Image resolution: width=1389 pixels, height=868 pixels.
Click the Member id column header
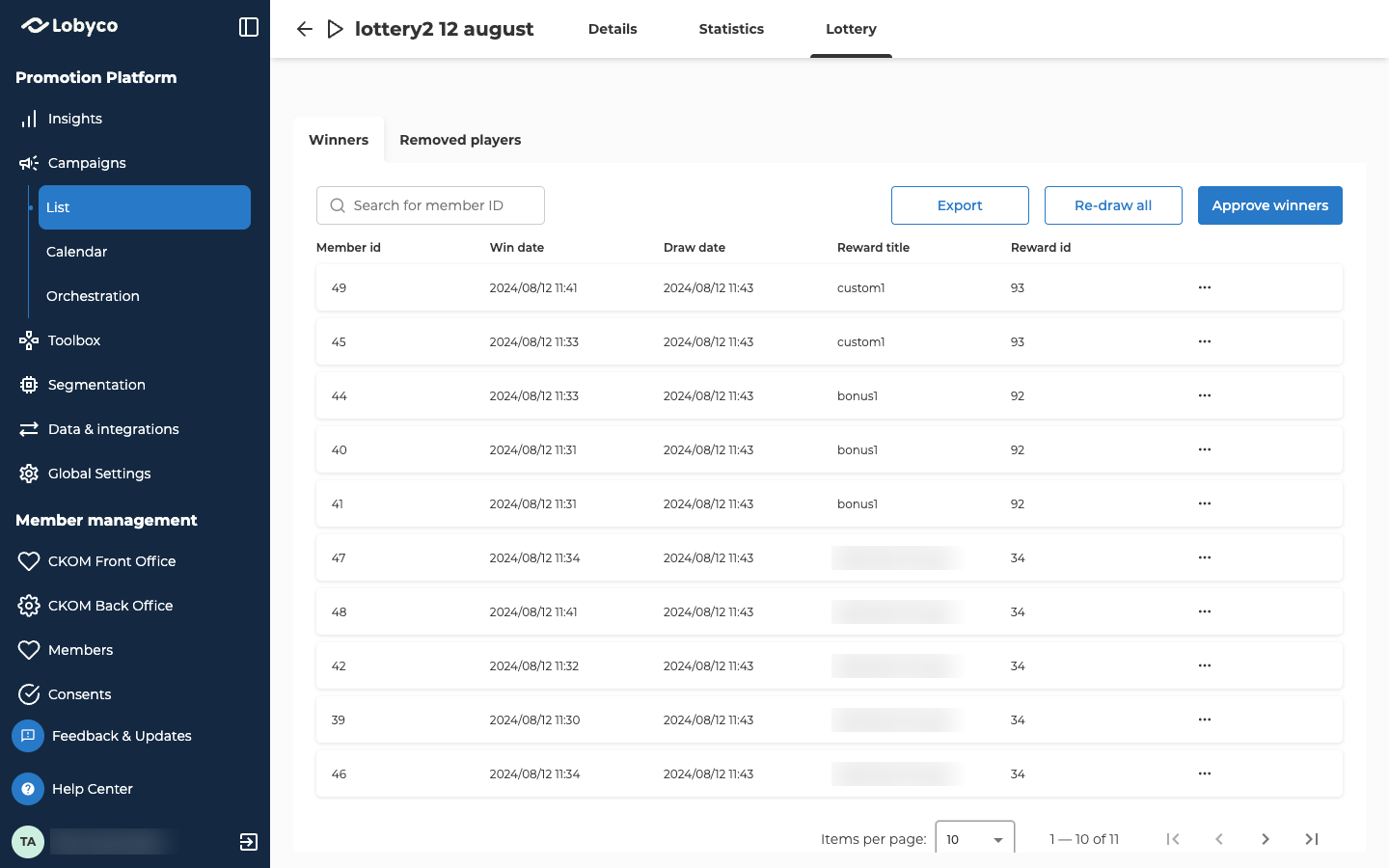(x=348, y=248)
